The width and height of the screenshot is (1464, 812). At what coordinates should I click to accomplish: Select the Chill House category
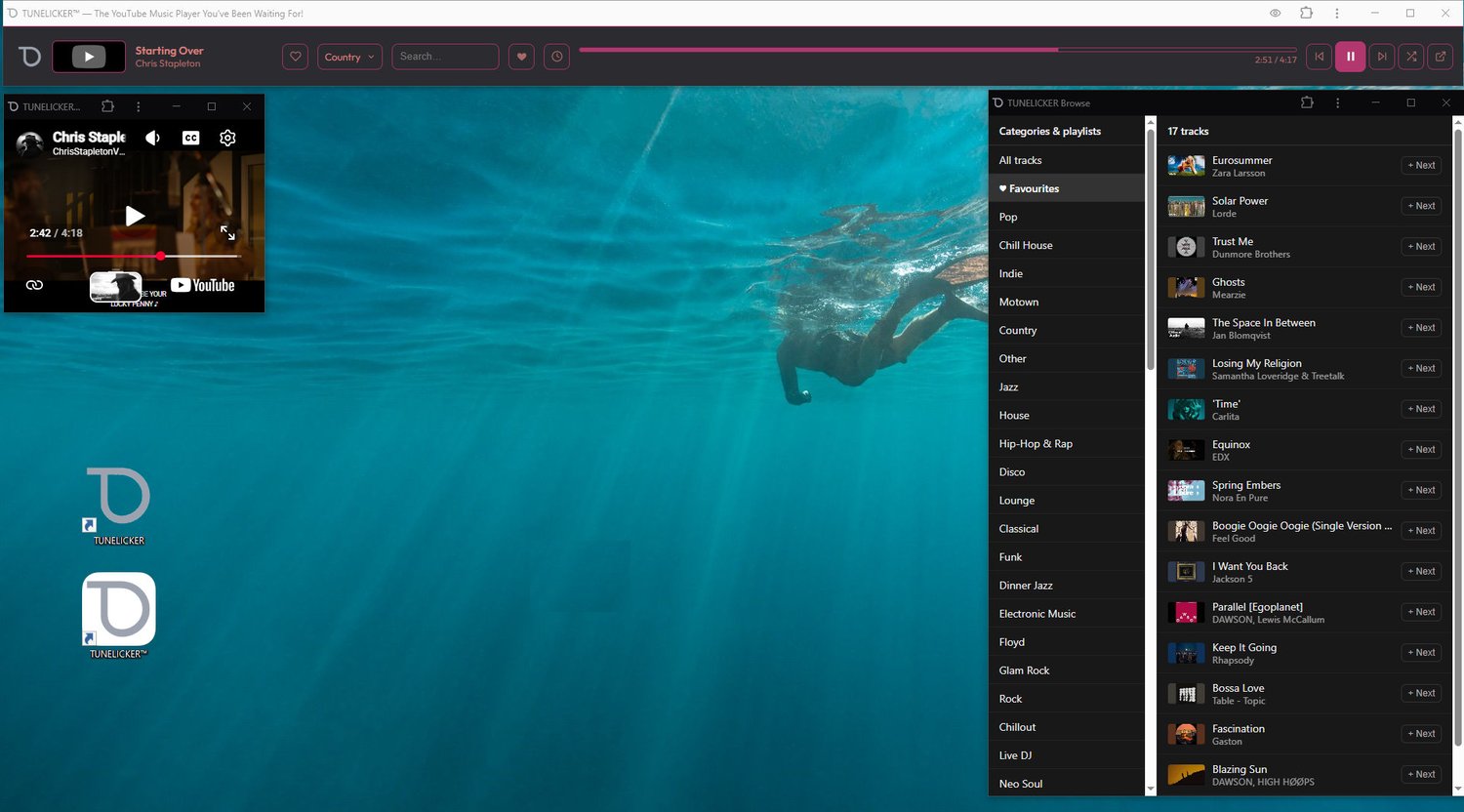click(1067, 245)
